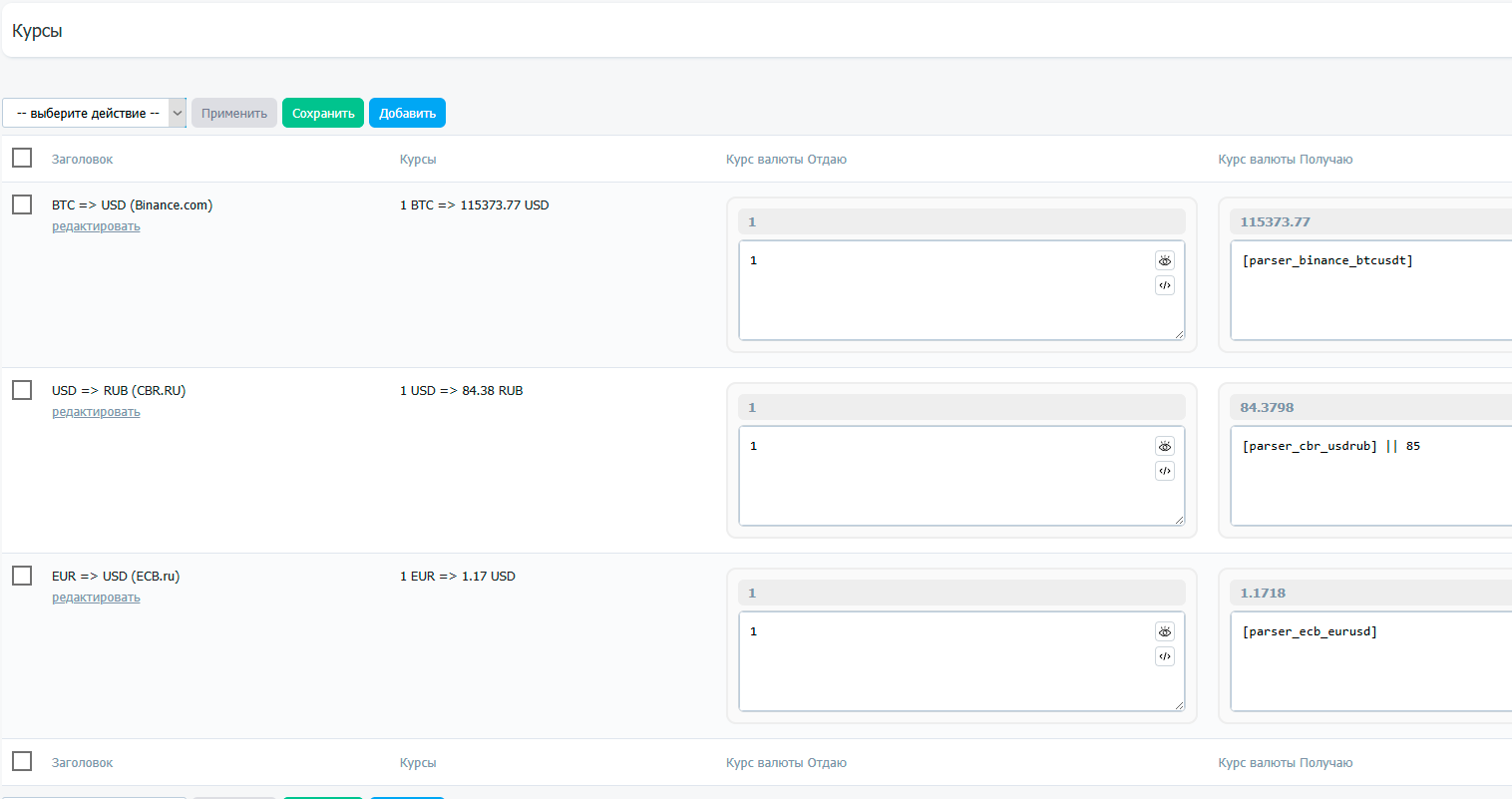This screenshot has height=799, width=1512.
Task: Check the USD => RUB (CBR.RU) row checkbox
Action: [x=22, y=390]
